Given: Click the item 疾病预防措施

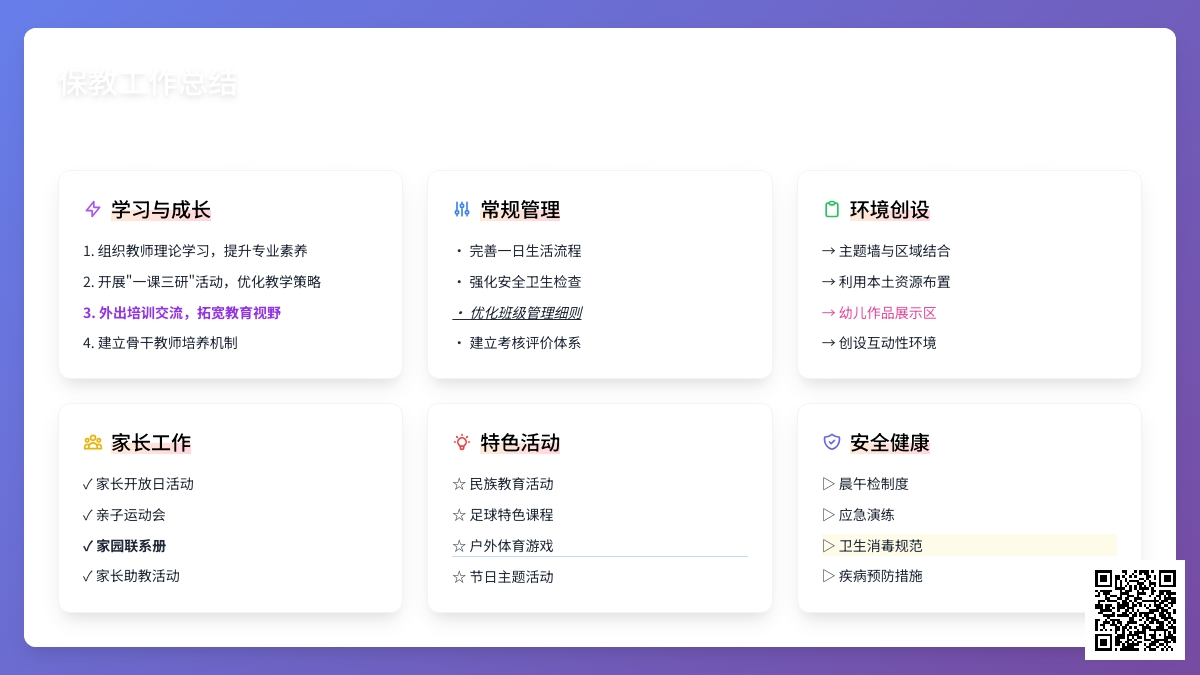Looking at the screenshot, I should pos(872,576).
